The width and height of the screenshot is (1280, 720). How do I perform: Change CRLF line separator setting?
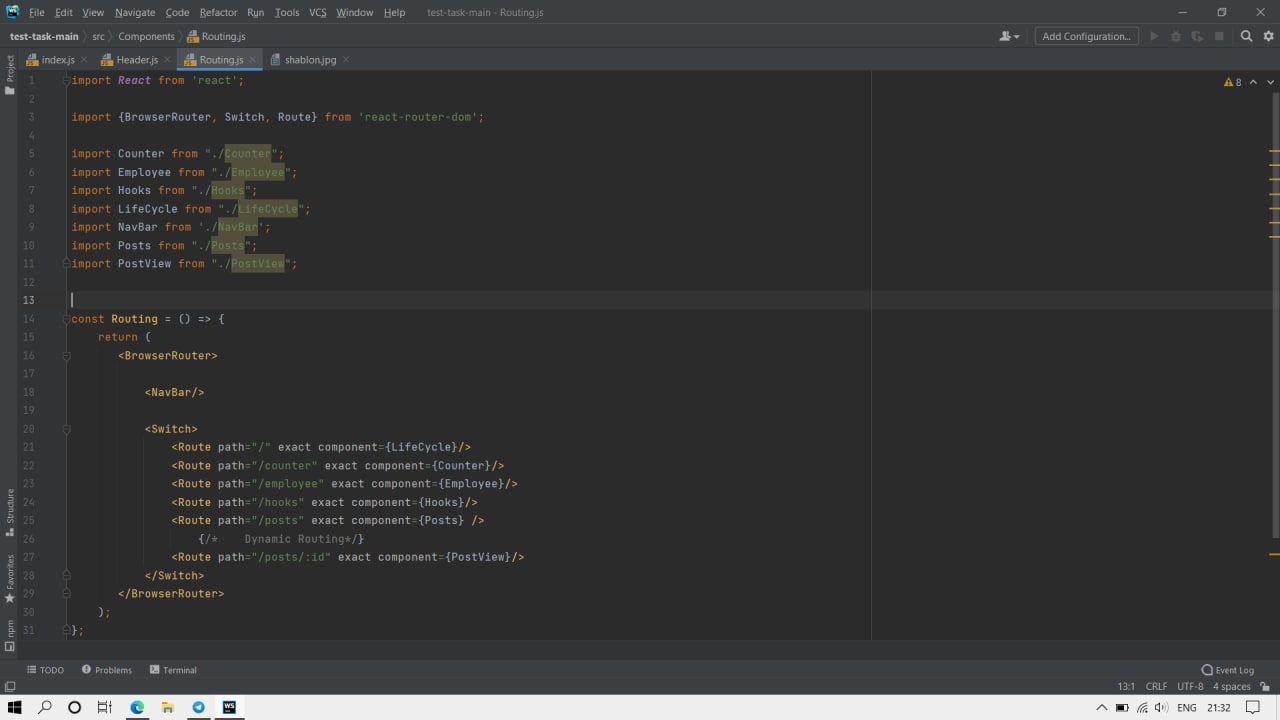coord(1156,687)
